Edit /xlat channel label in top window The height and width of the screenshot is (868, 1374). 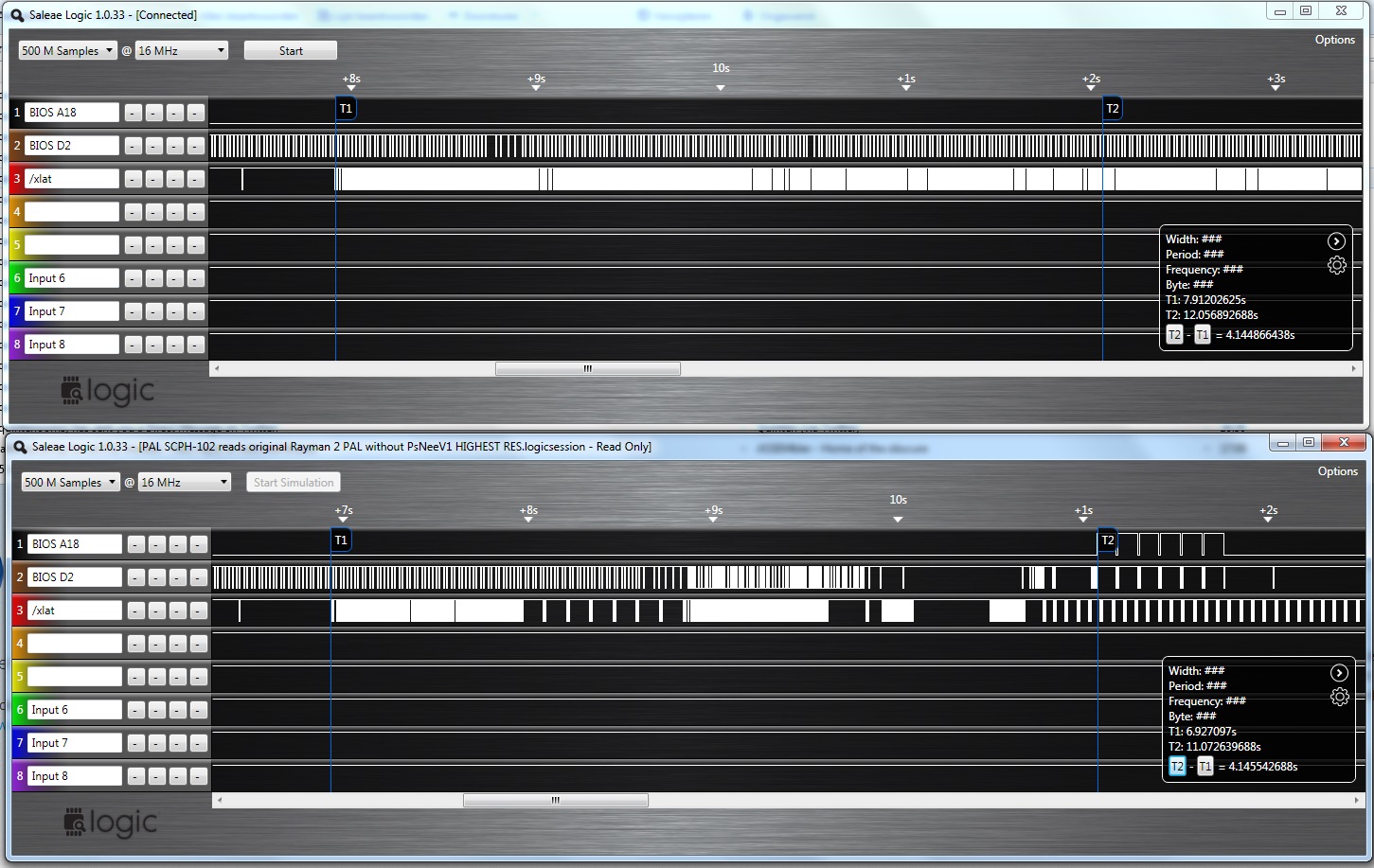click(x=72, y=179)
